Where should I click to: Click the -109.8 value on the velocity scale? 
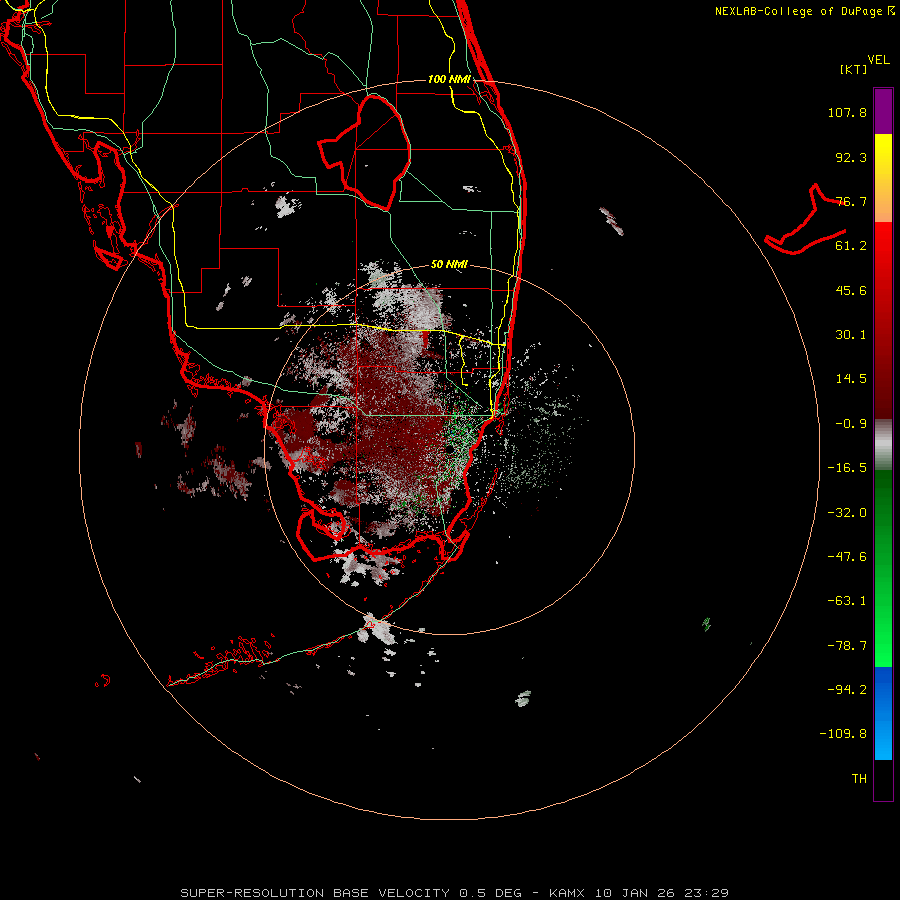point(843,734)
